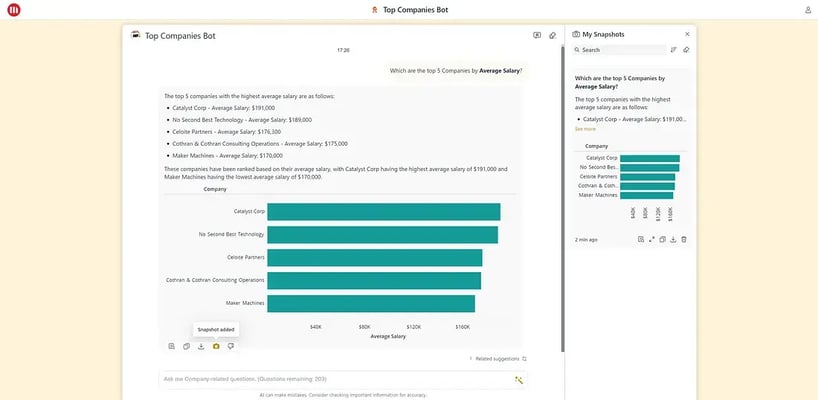Download the saved snapshot from My Snapshots
Screen dimensions: 818x400
click(673, 239)
